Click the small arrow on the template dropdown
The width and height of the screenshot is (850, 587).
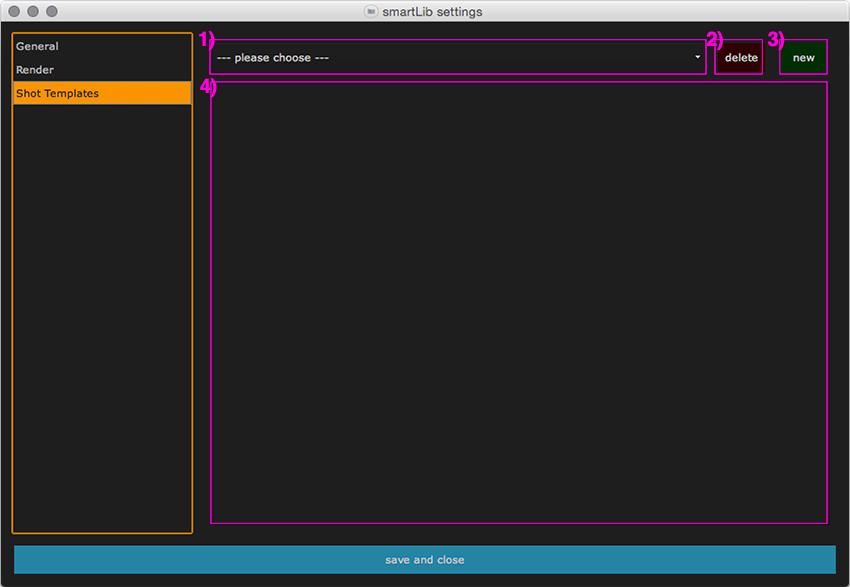tap(698, 58)
